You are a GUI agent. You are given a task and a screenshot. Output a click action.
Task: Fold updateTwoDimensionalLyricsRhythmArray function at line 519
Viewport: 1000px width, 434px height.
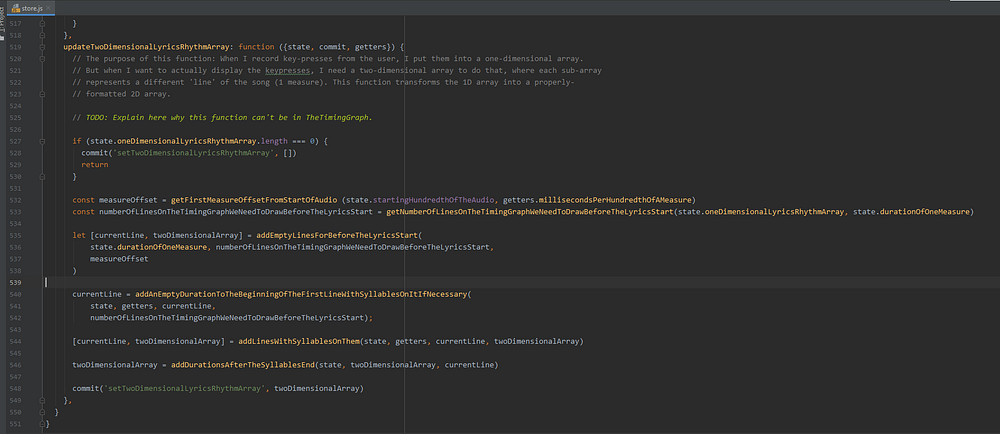[43, 47]
